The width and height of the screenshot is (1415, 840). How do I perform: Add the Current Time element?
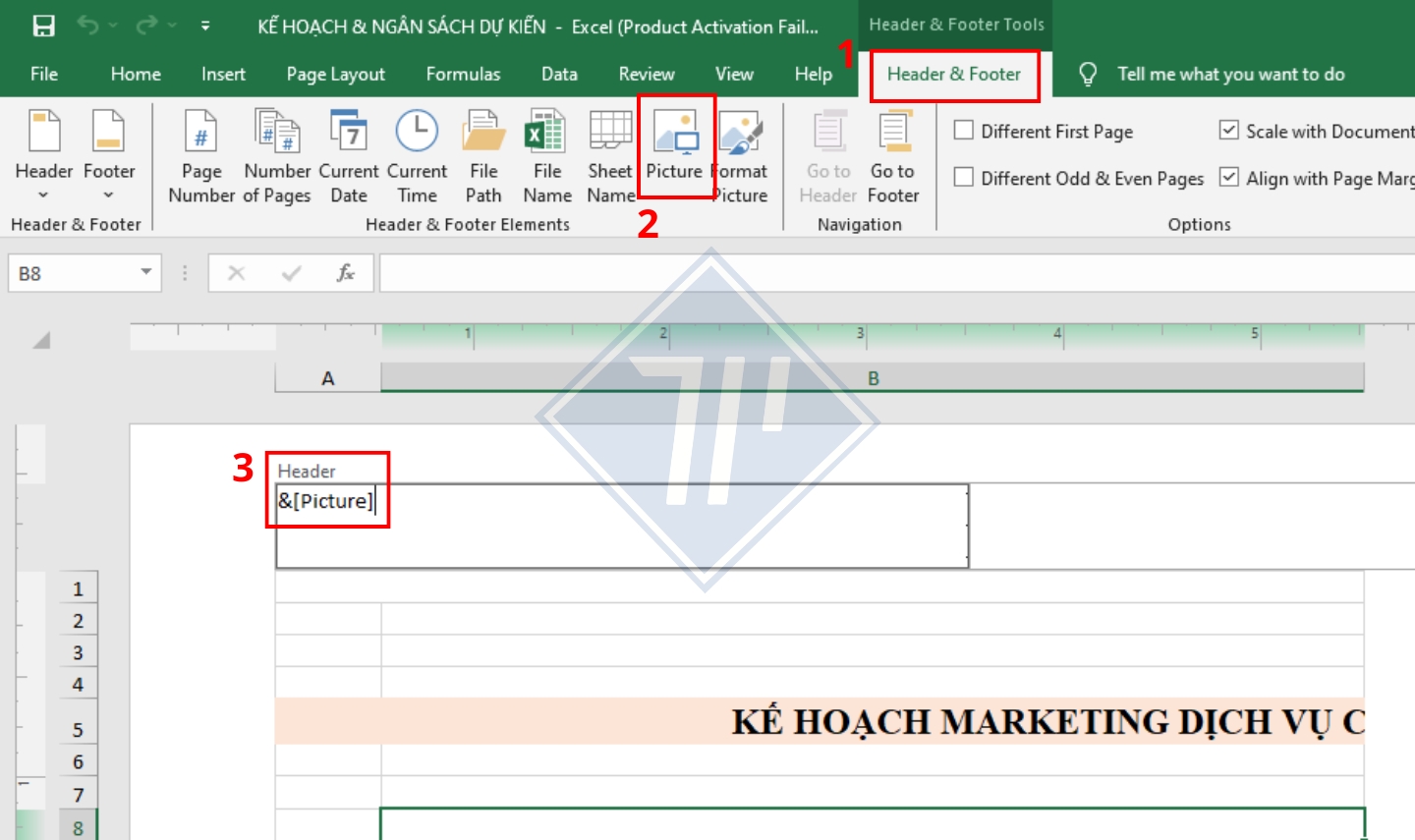(x=416, y=157)
